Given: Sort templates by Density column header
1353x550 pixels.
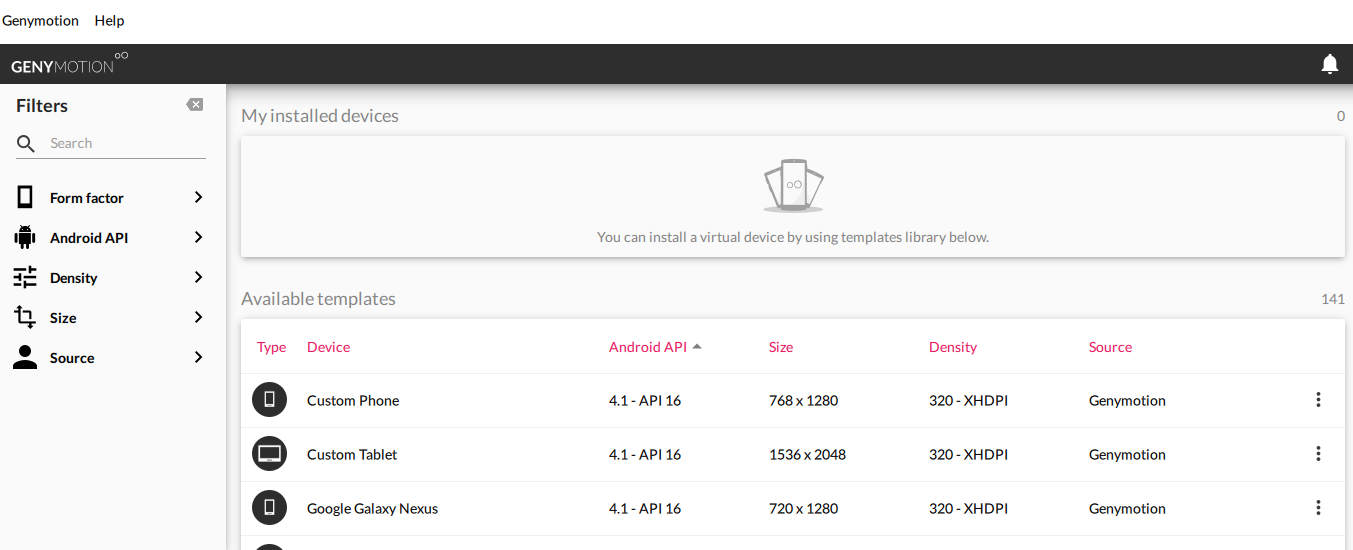Looking at the screenshot, I should 952,347.
